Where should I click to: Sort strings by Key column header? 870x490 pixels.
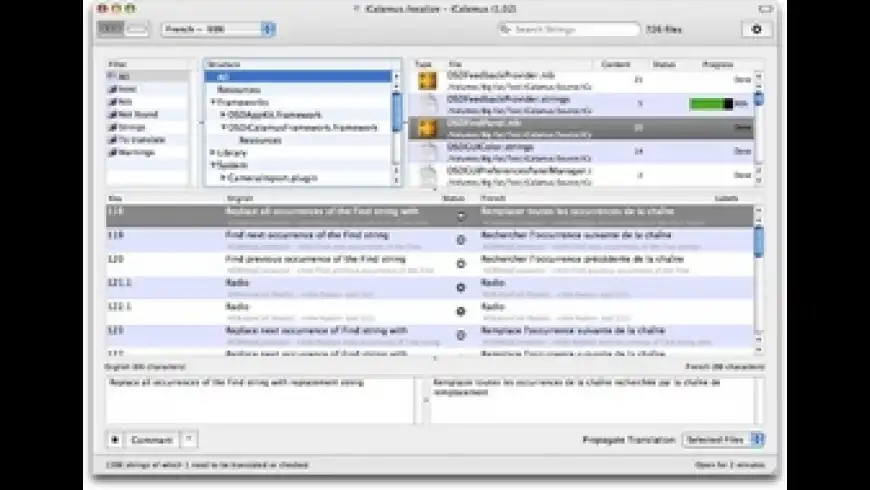tap(115, 198)
